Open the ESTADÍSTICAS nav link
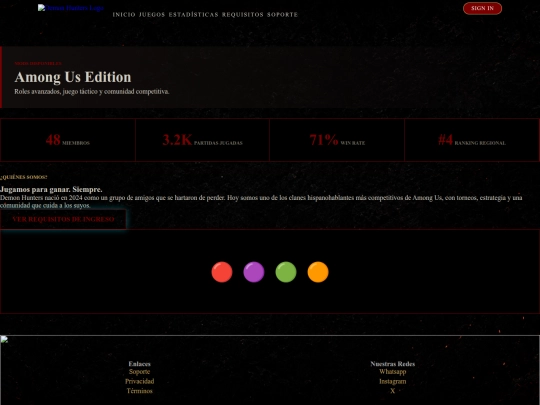Viewport: 540px width, 405px height. [x=194, y=15]
